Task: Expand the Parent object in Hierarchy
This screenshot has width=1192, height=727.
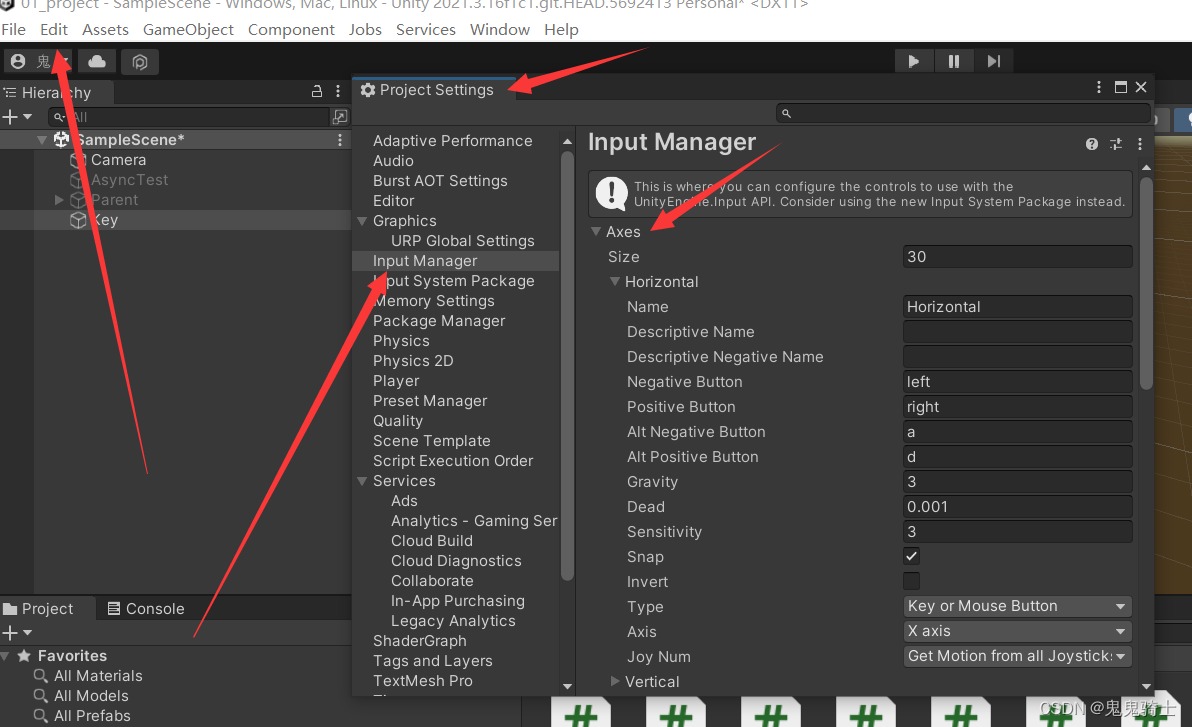Action: 59,200
